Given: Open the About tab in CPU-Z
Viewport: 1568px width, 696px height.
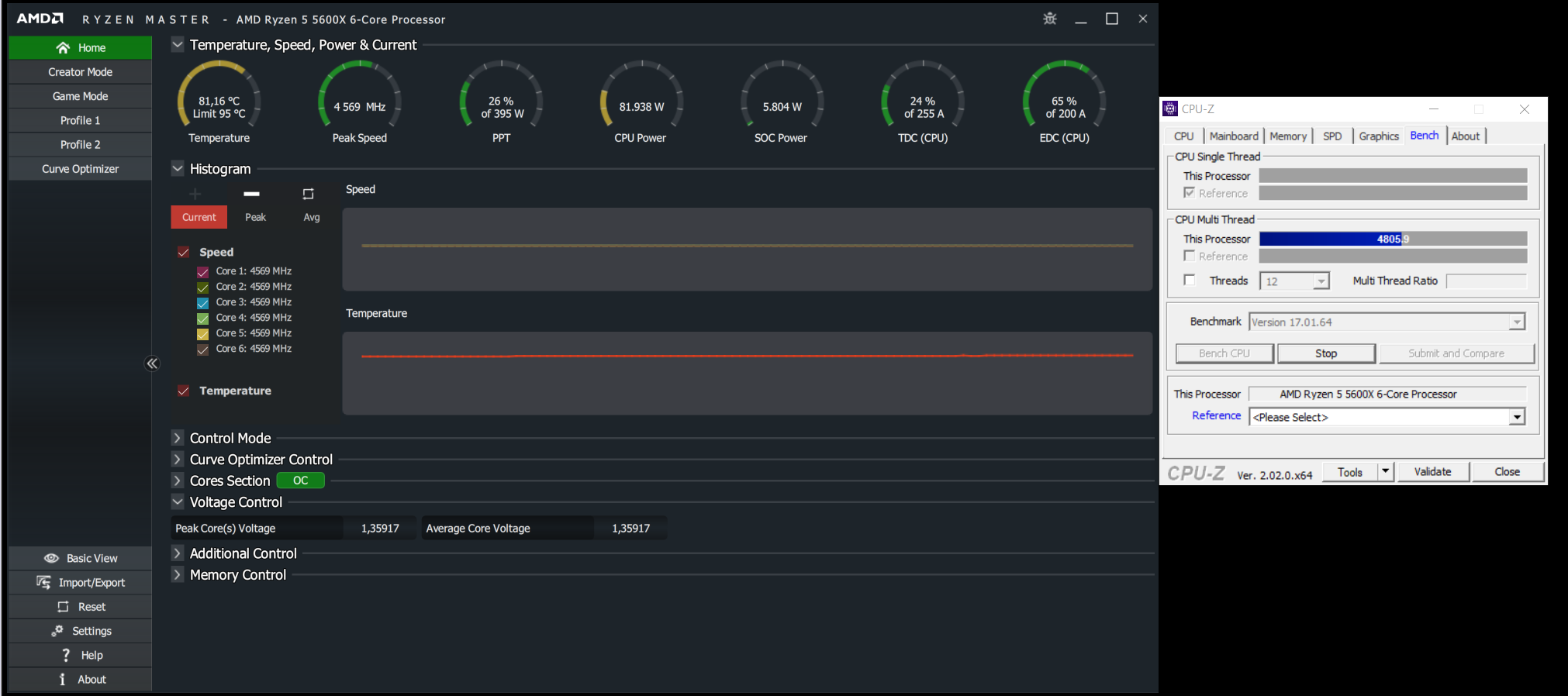Looking at the screenshot, I should point(1466,136).
